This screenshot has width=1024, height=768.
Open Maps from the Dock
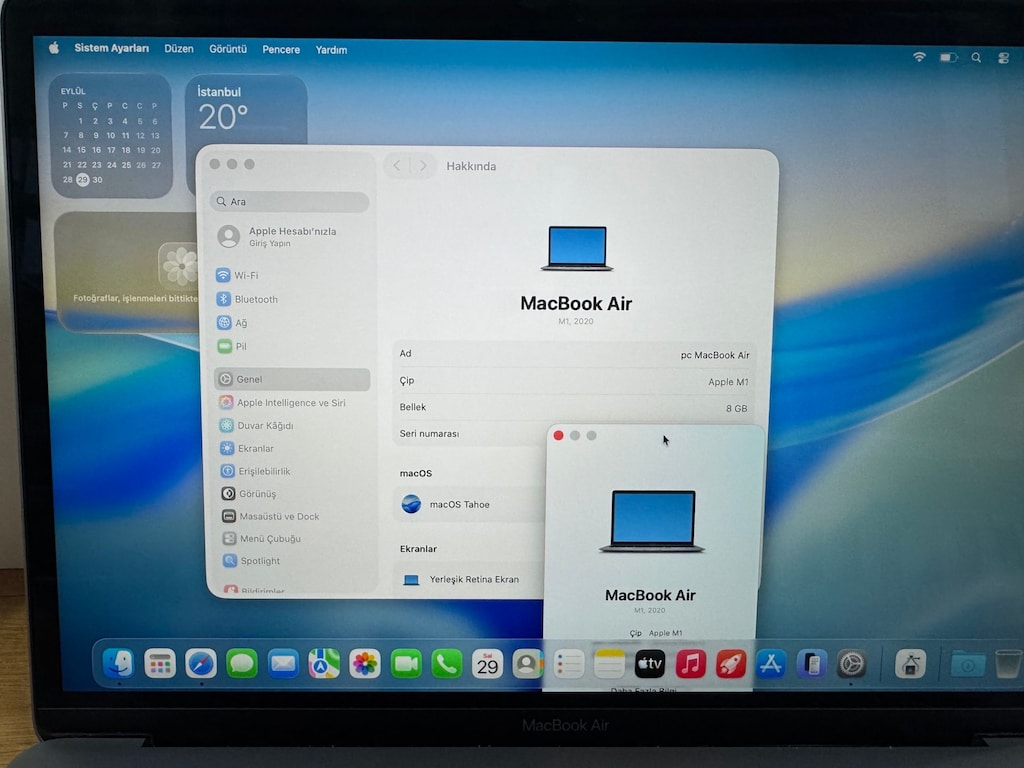[324, 664]
